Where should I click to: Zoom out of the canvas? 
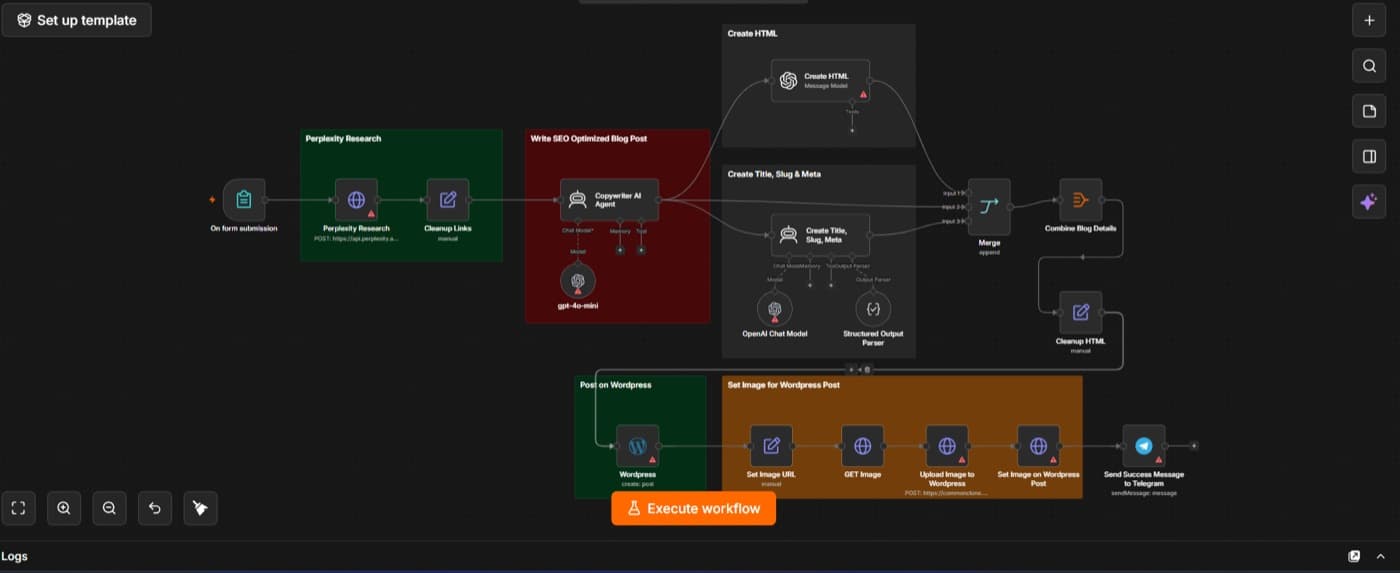[109, 508]
